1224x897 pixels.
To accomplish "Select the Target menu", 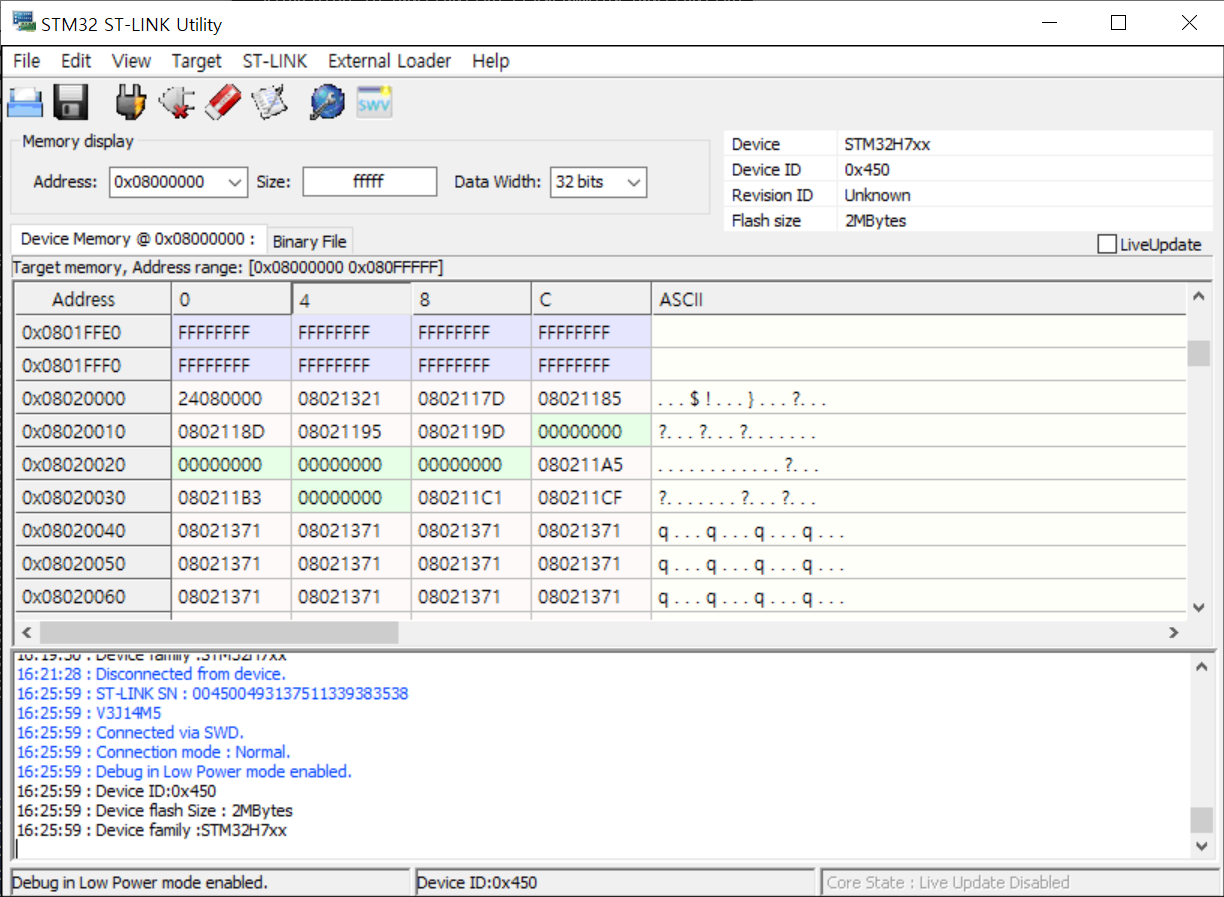I will point(196,61).
